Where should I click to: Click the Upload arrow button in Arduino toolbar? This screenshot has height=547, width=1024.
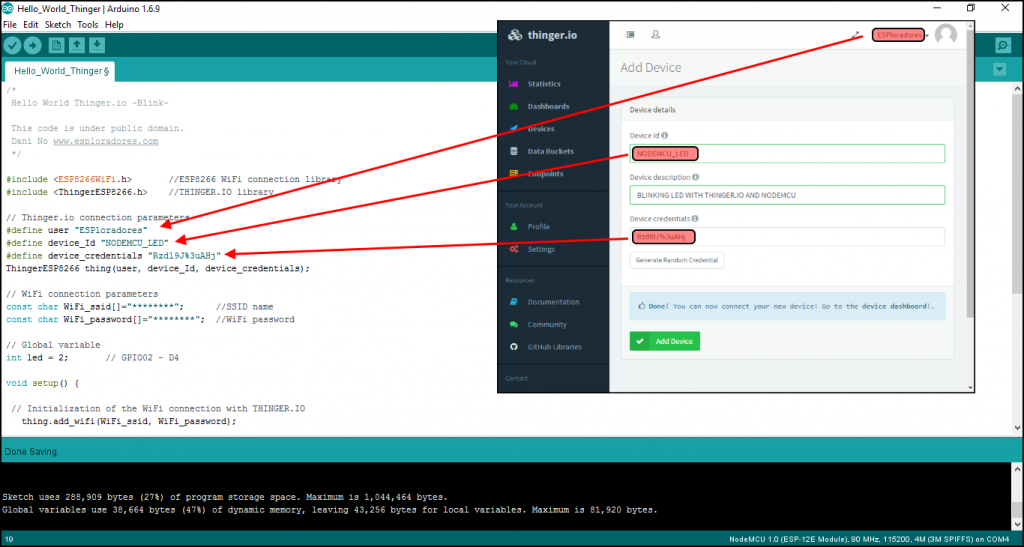click(x=32, y=45)
